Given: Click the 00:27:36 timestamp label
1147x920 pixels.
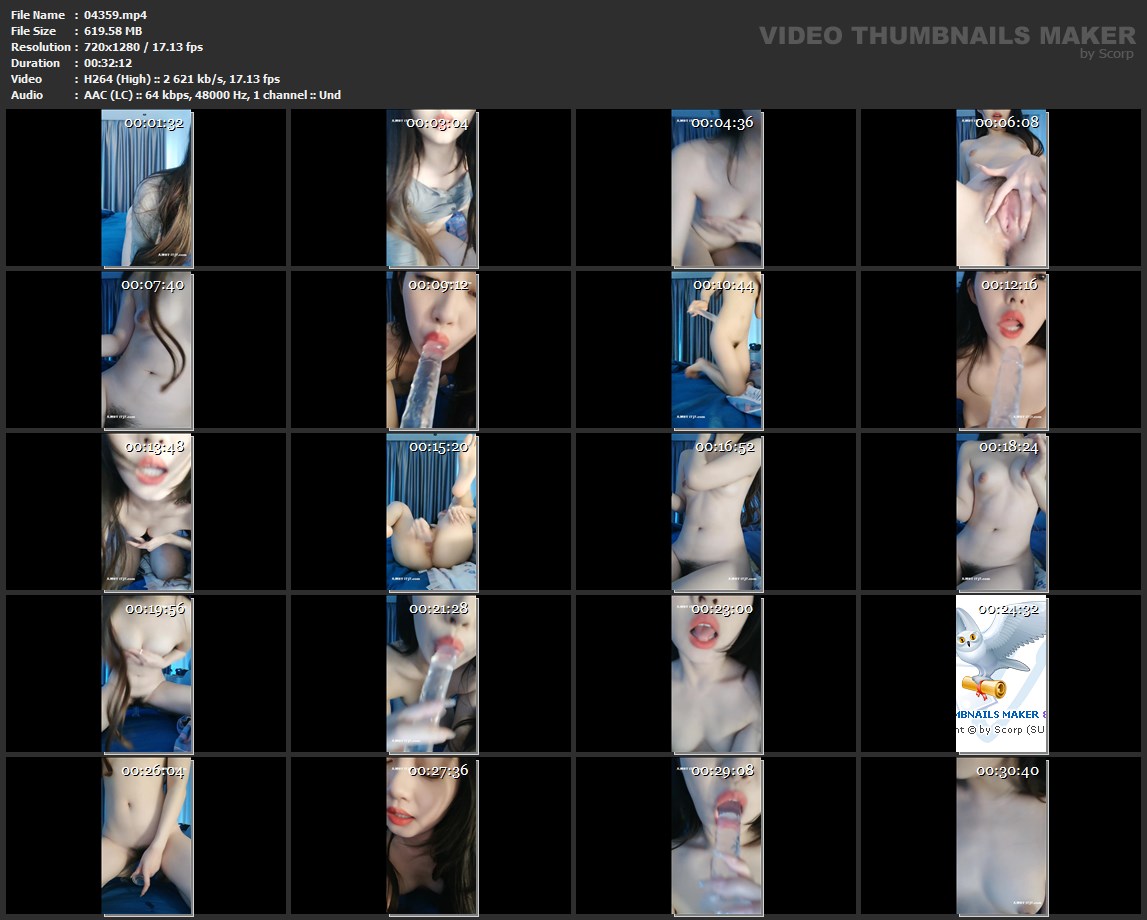Looking at the screenshot, I should click(438, 771).
